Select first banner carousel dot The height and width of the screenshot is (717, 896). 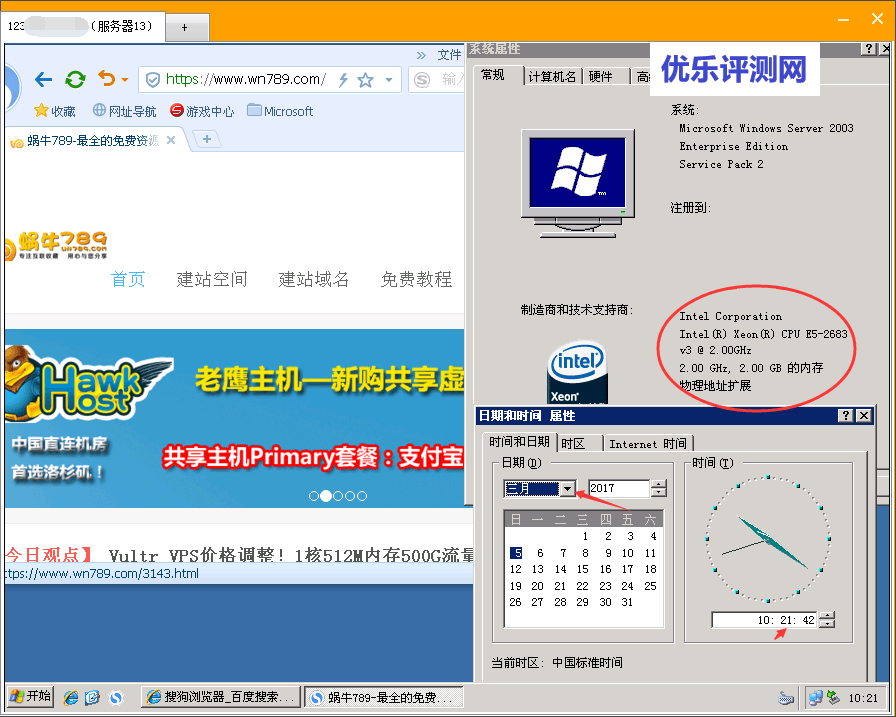[314, 496]
